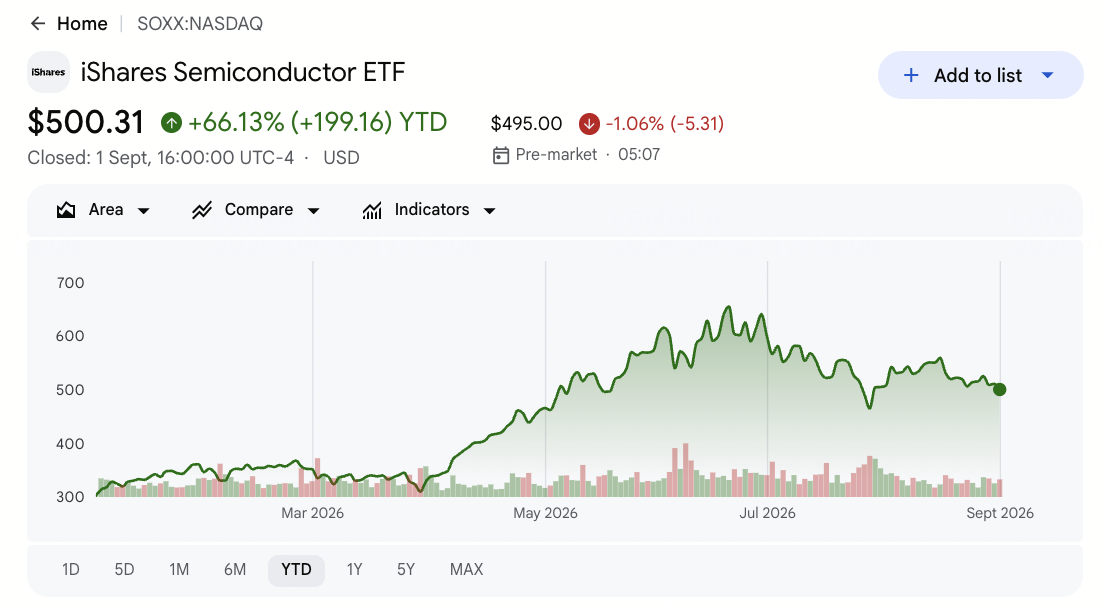This screenshot has width=1104, height=606.
Task: Click the iShares logo icon
Action: click(x=49, y=72)
